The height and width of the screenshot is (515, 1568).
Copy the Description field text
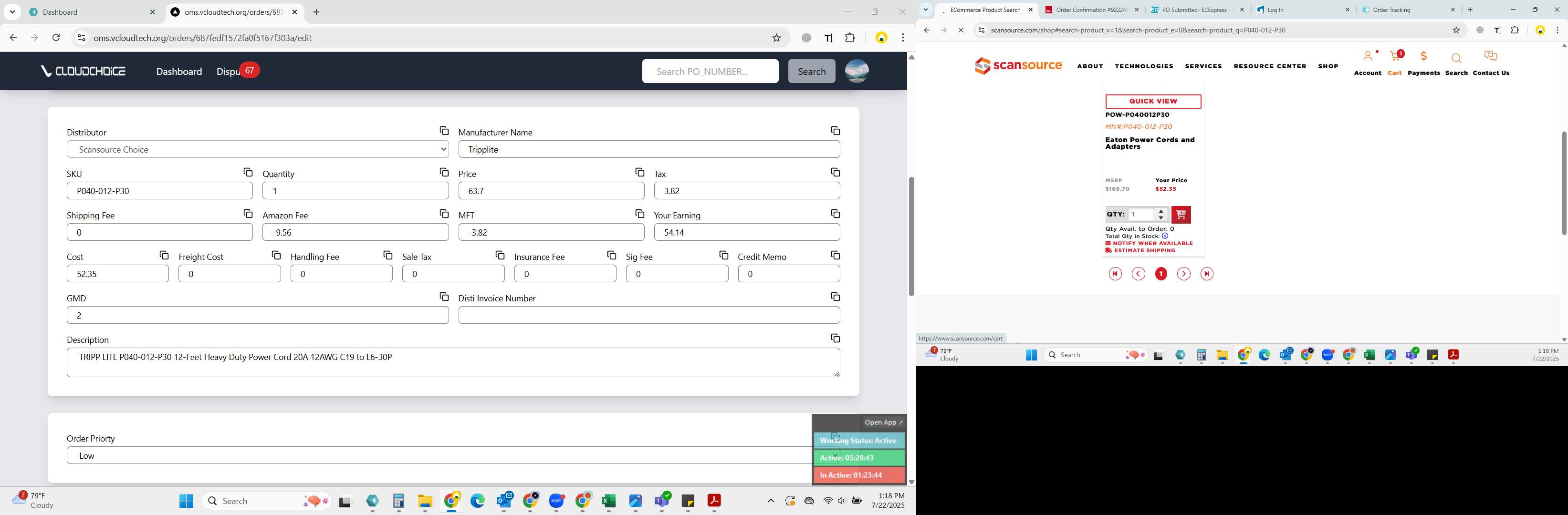click(x=835, y=338)
